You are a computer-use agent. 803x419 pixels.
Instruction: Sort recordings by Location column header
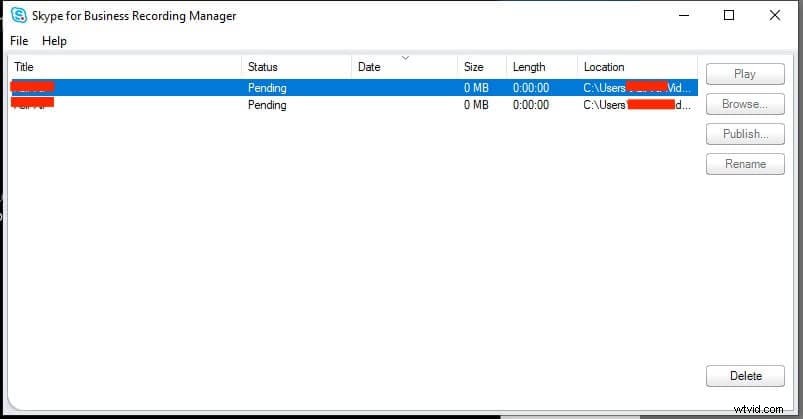(638, 67)
